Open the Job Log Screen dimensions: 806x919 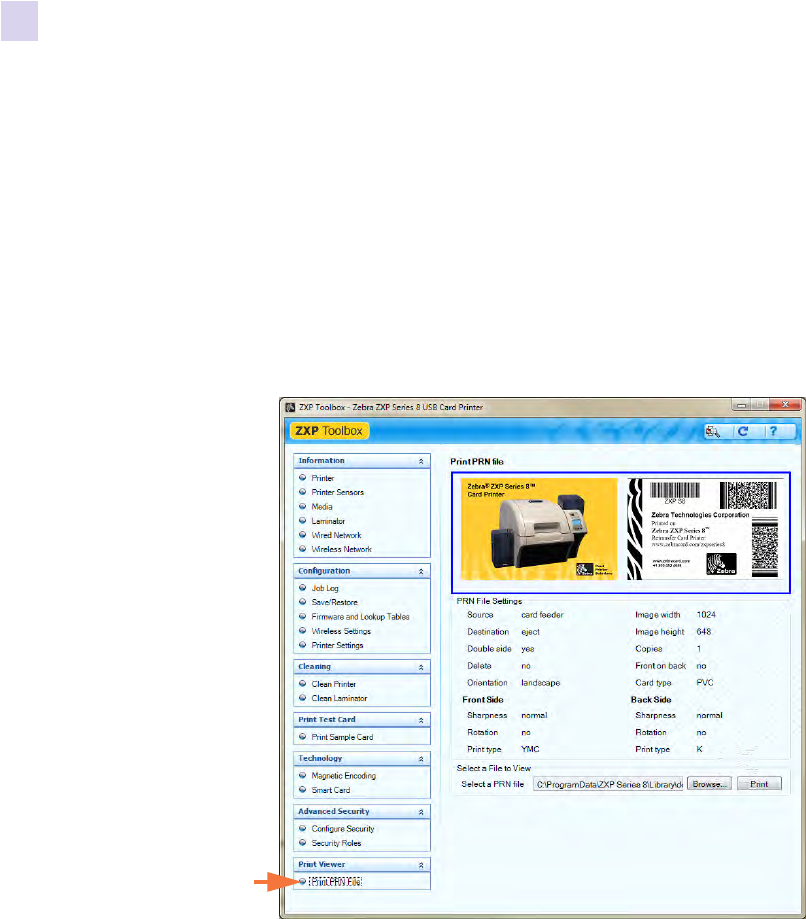(x=325, y=588)
